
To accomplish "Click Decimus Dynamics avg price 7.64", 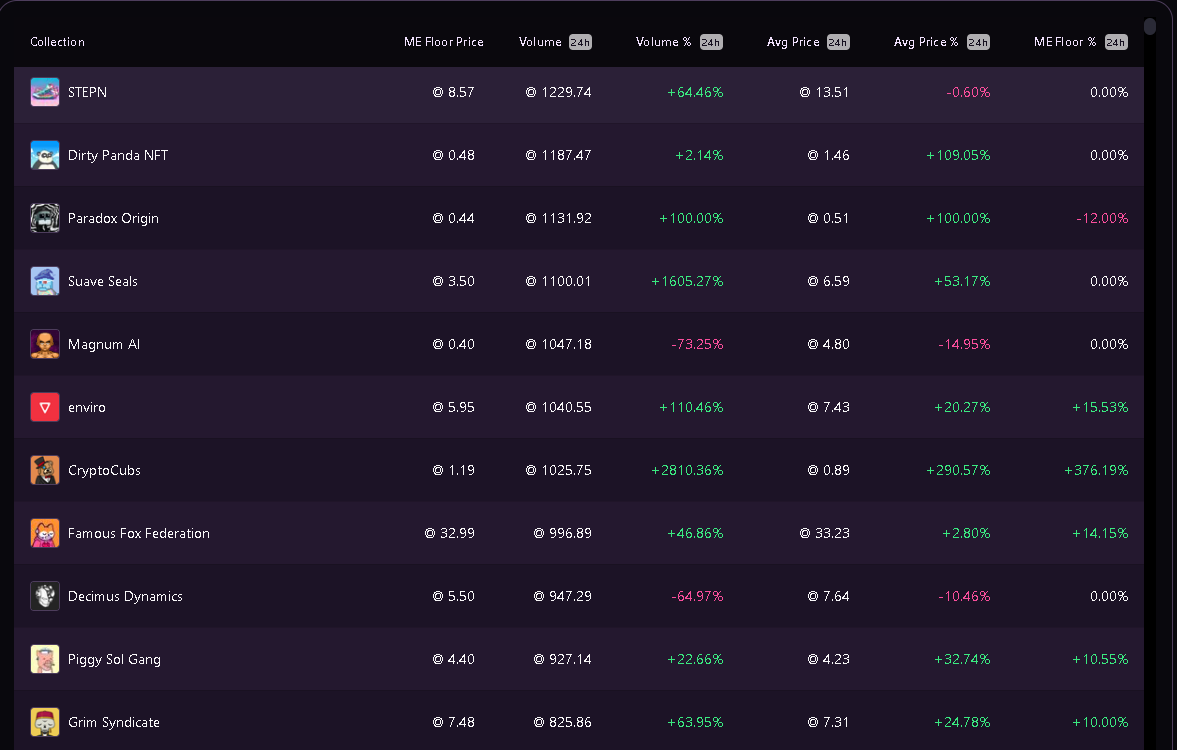I will click(x=829, y=597).
